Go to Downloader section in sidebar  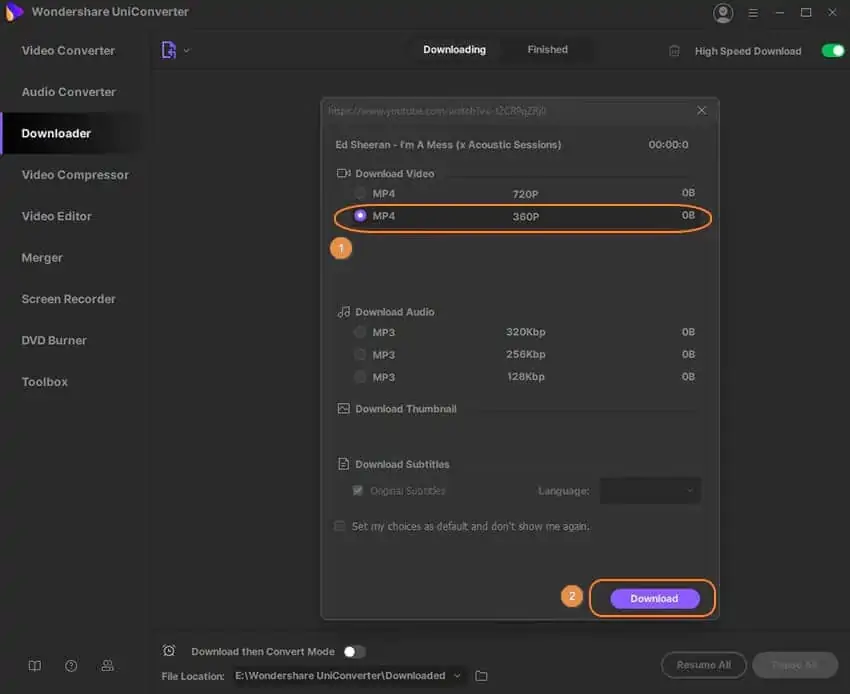[x=56, y=133]
